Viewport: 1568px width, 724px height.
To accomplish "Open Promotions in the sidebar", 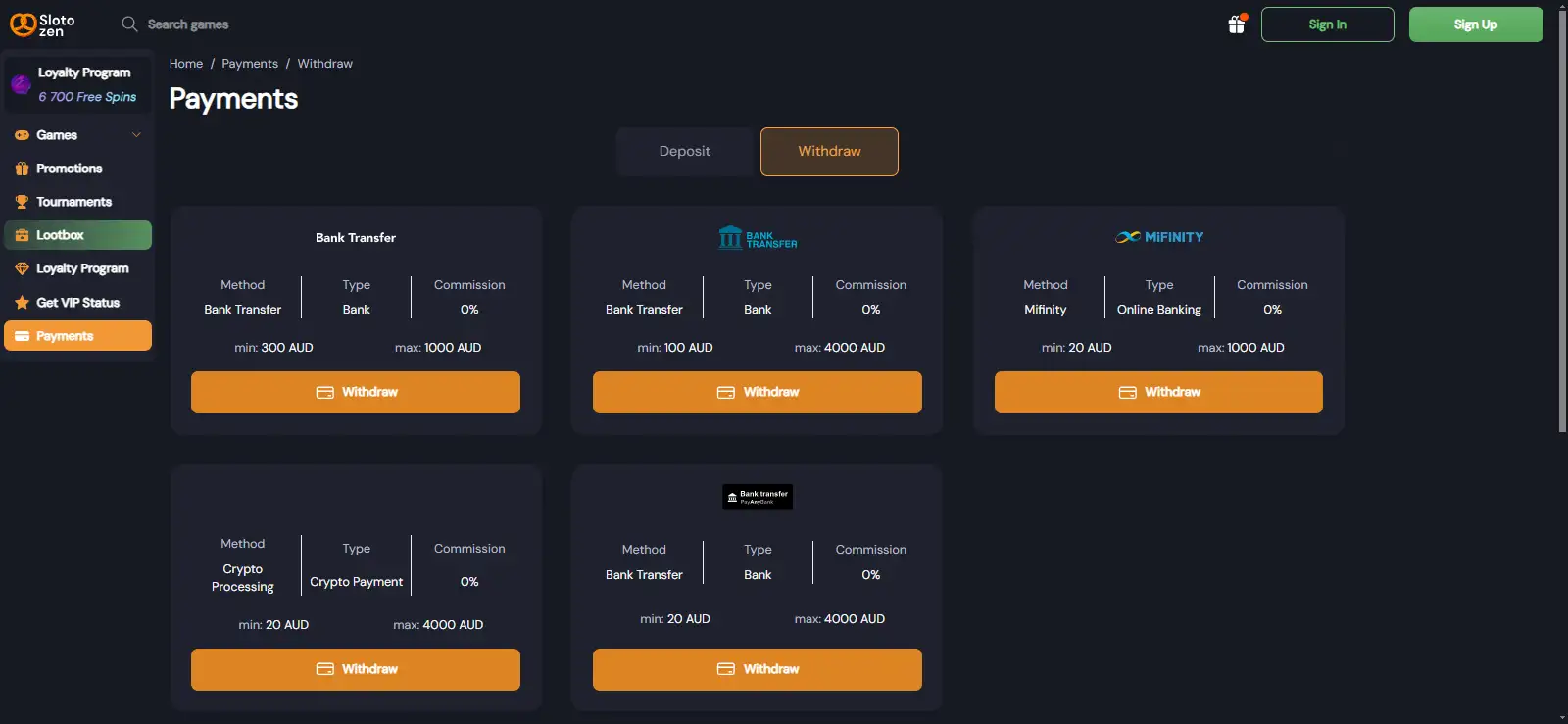I will click(x=77, y=169).
